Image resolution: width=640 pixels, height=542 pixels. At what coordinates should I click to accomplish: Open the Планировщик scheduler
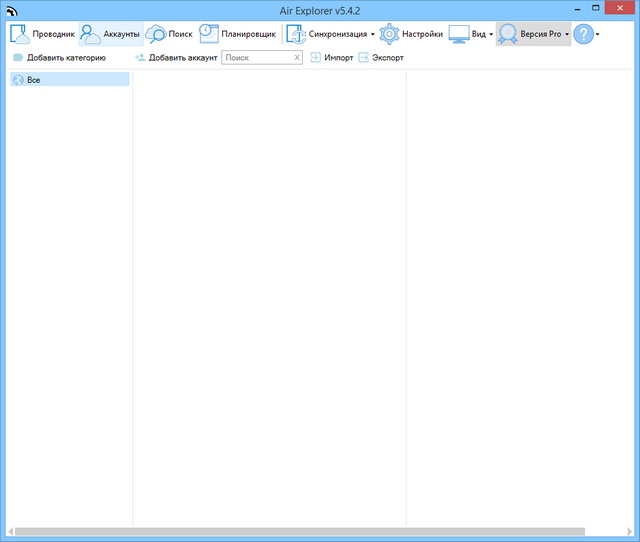(x=237, y=34)
